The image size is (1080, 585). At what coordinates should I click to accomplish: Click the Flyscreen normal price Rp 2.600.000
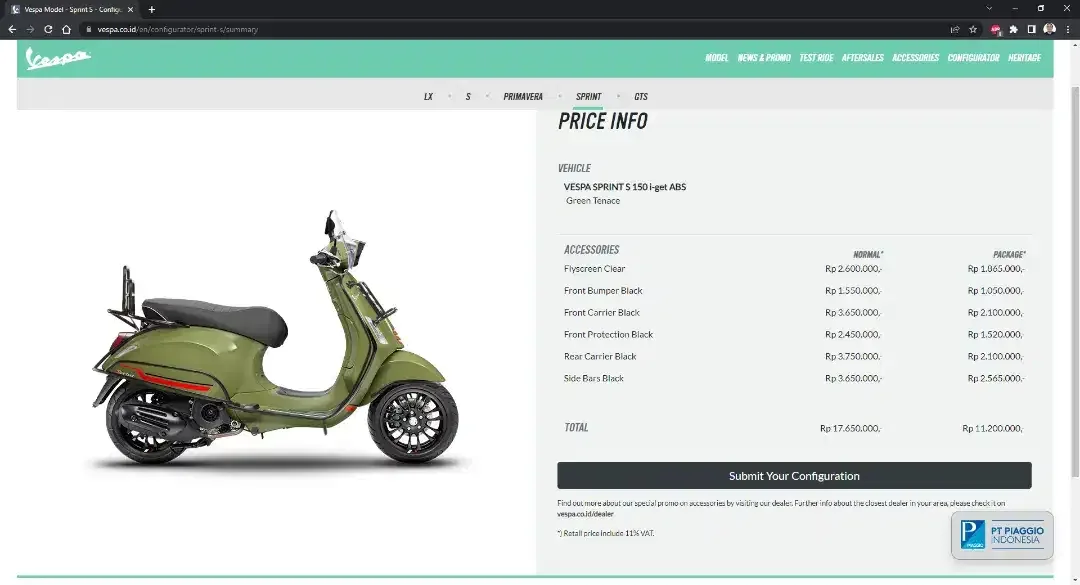click(x=853, y=269)
